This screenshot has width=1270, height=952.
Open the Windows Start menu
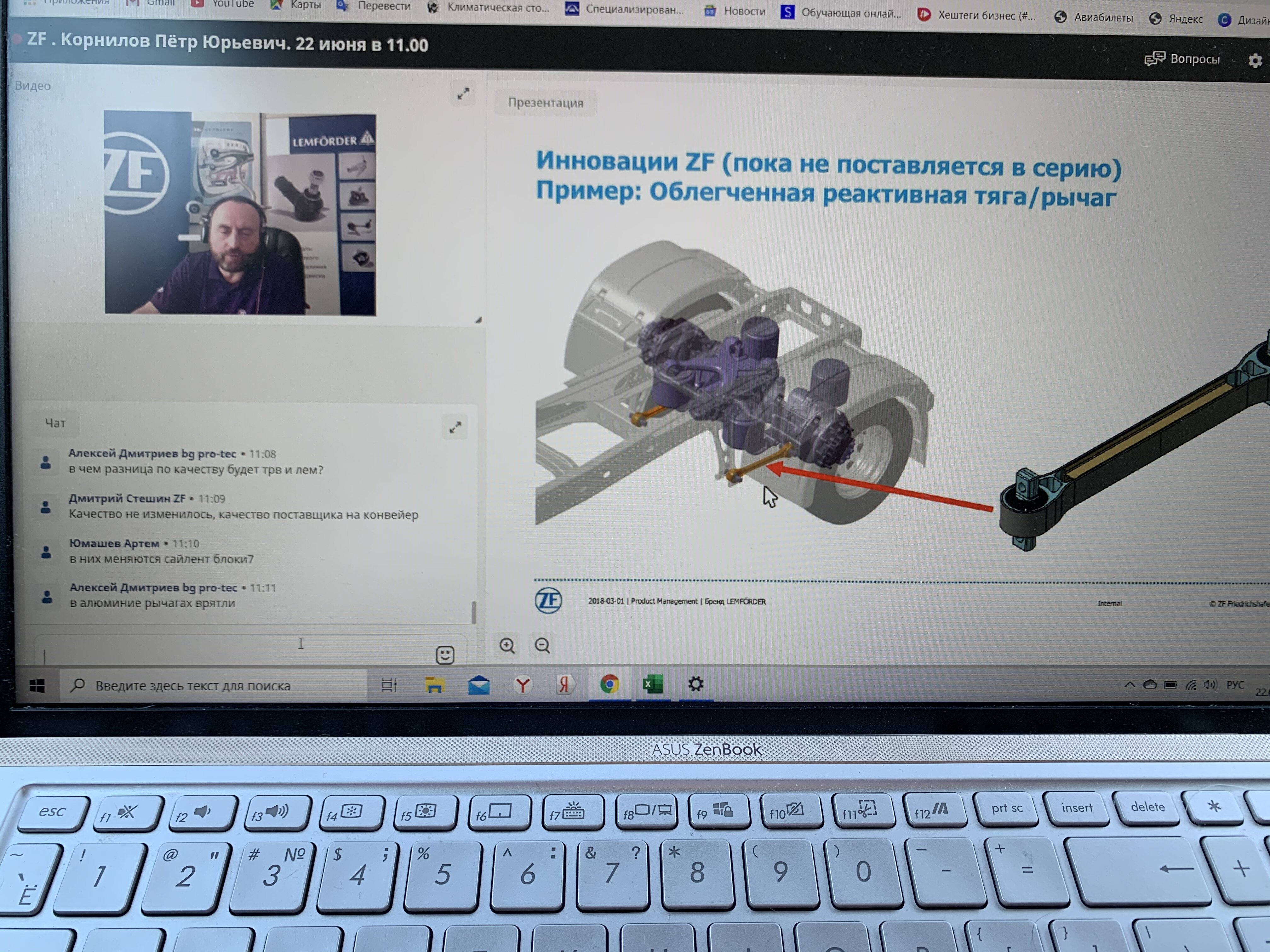click(37, 686)
